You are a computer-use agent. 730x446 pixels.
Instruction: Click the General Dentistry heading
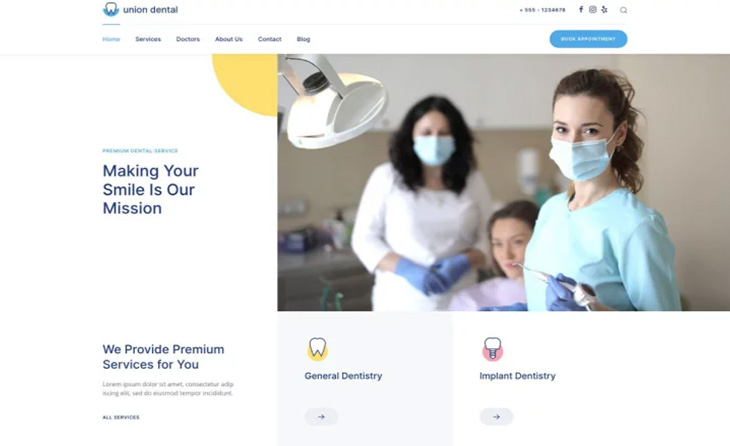pyautogui.click(x=343, y=376)
